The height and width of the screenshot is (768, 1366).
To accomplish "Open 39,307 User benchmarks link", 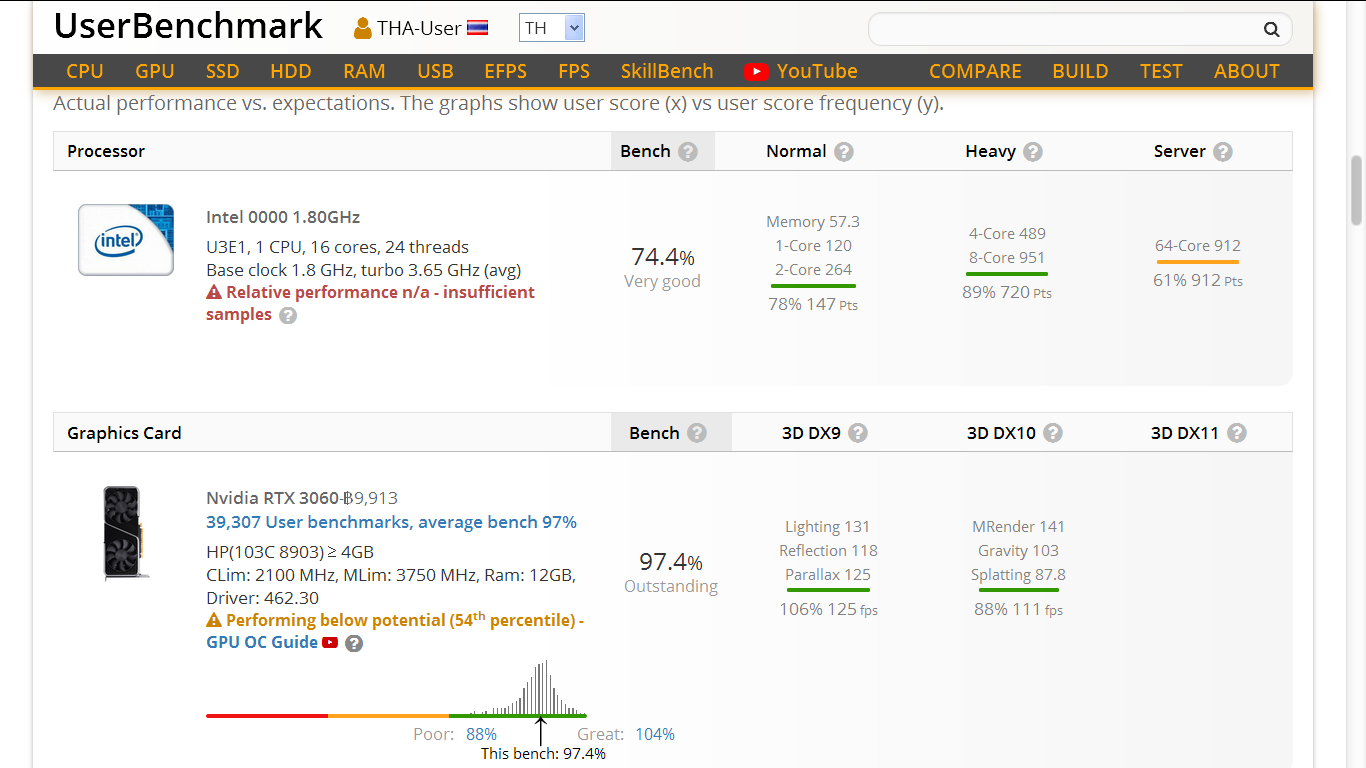I will coord(391,522).
